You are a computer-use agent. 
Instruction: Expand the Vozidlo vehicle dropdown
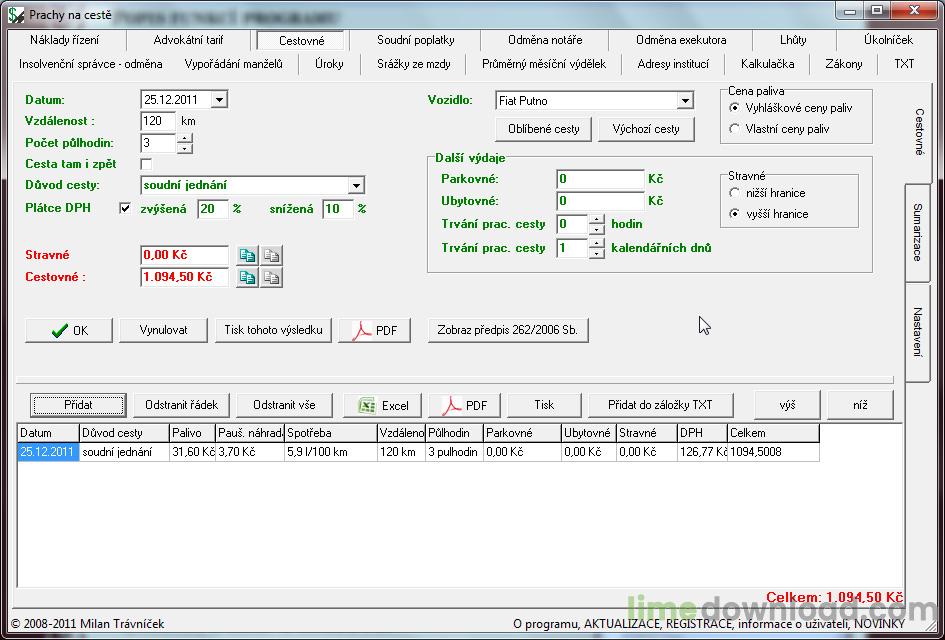[x=684, y=101]
